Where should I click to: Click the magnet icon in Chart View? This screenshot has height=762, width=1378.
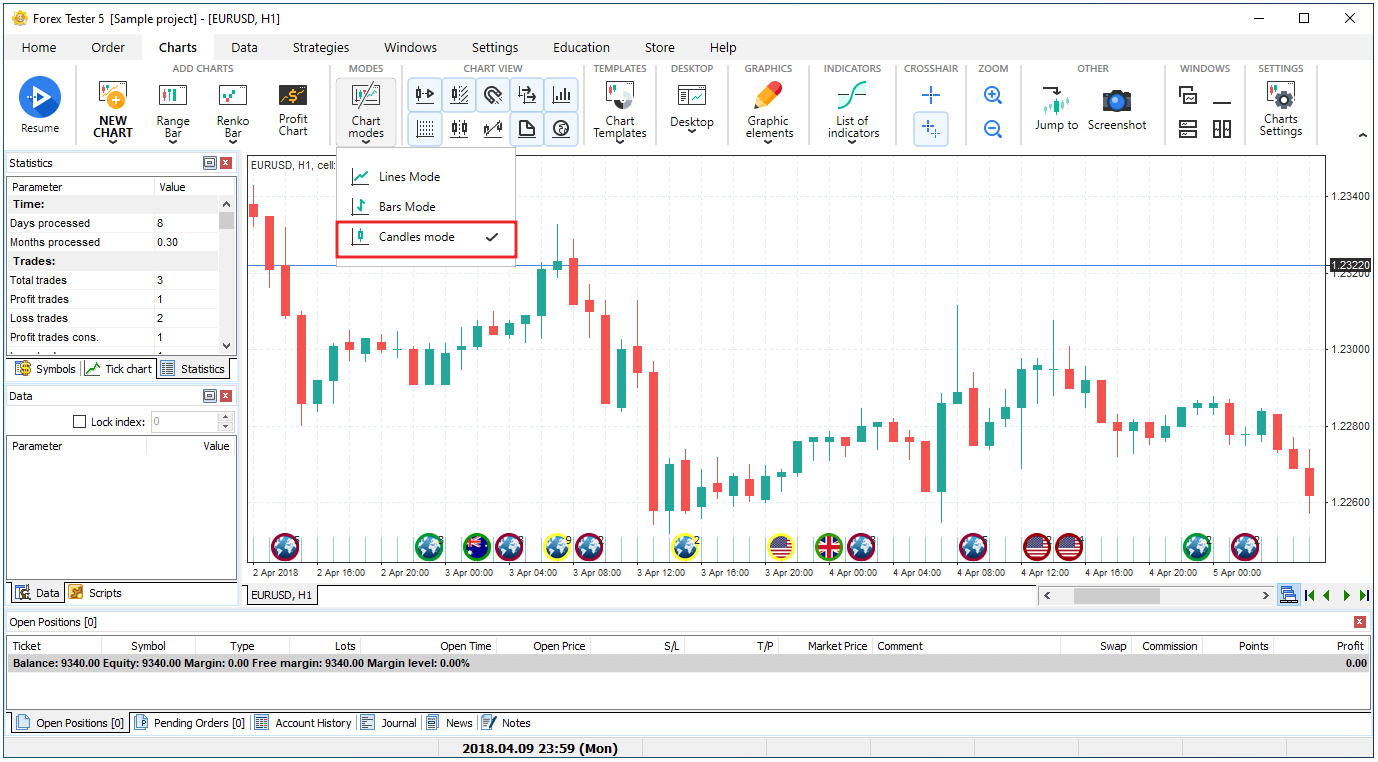(492, 95)
